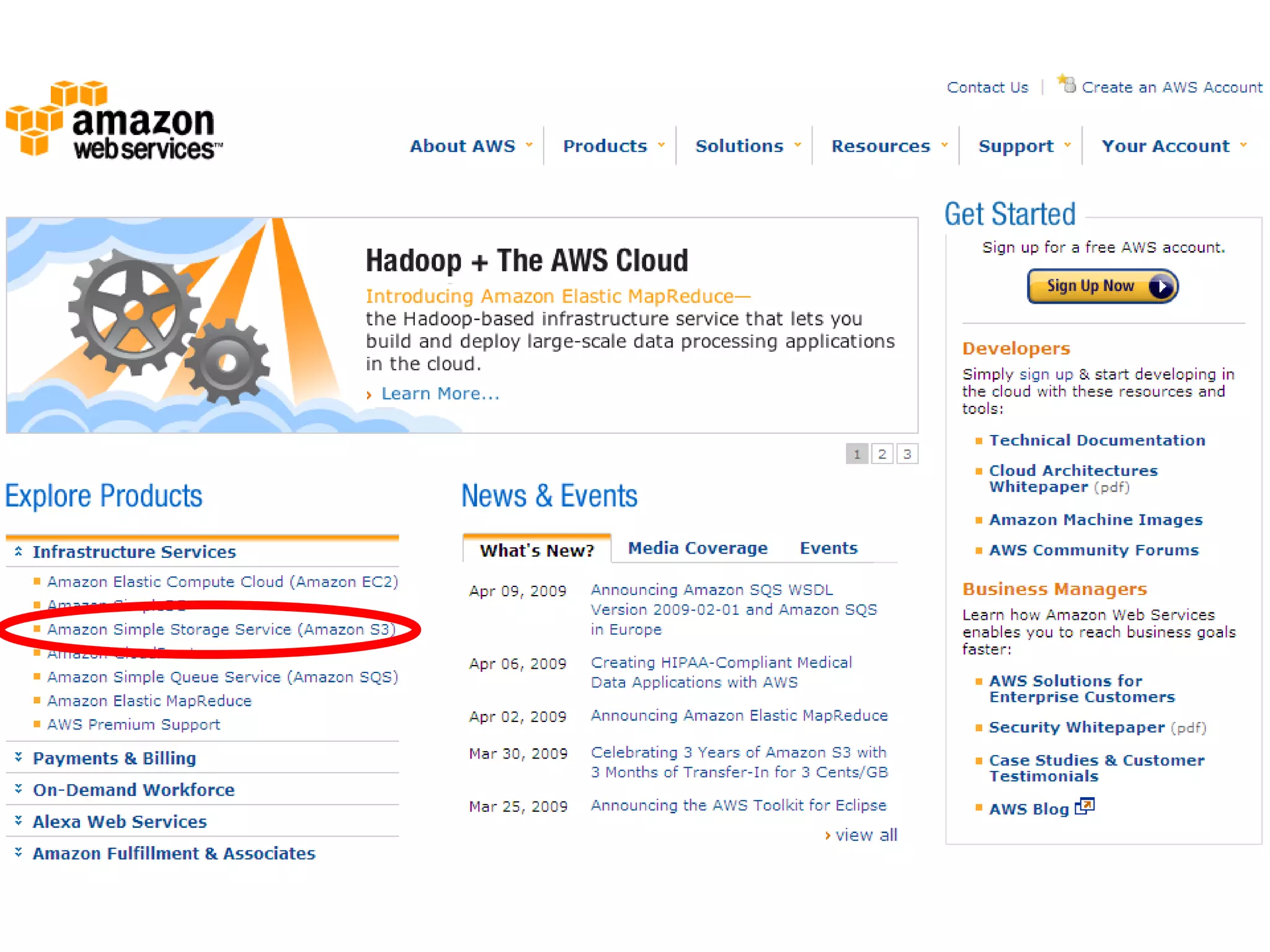Open AWS Premium Support link
Image resolution: width=1270 pixels, height=952 pixels.
133,725
